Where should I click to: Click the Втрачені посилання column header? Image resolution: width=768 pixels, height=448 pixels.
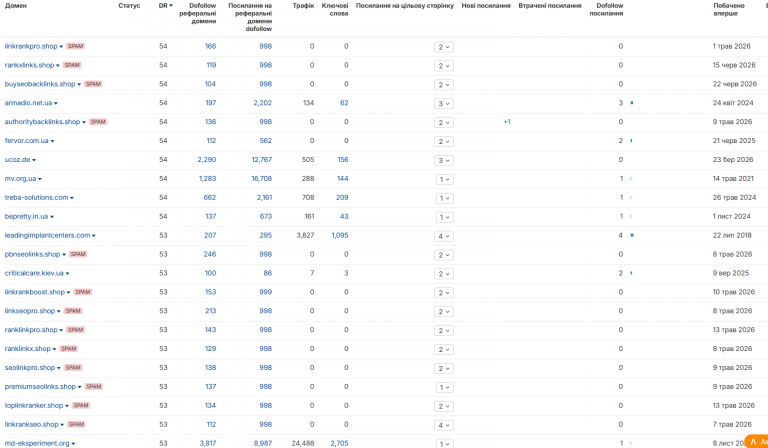[x=550, y=6]
